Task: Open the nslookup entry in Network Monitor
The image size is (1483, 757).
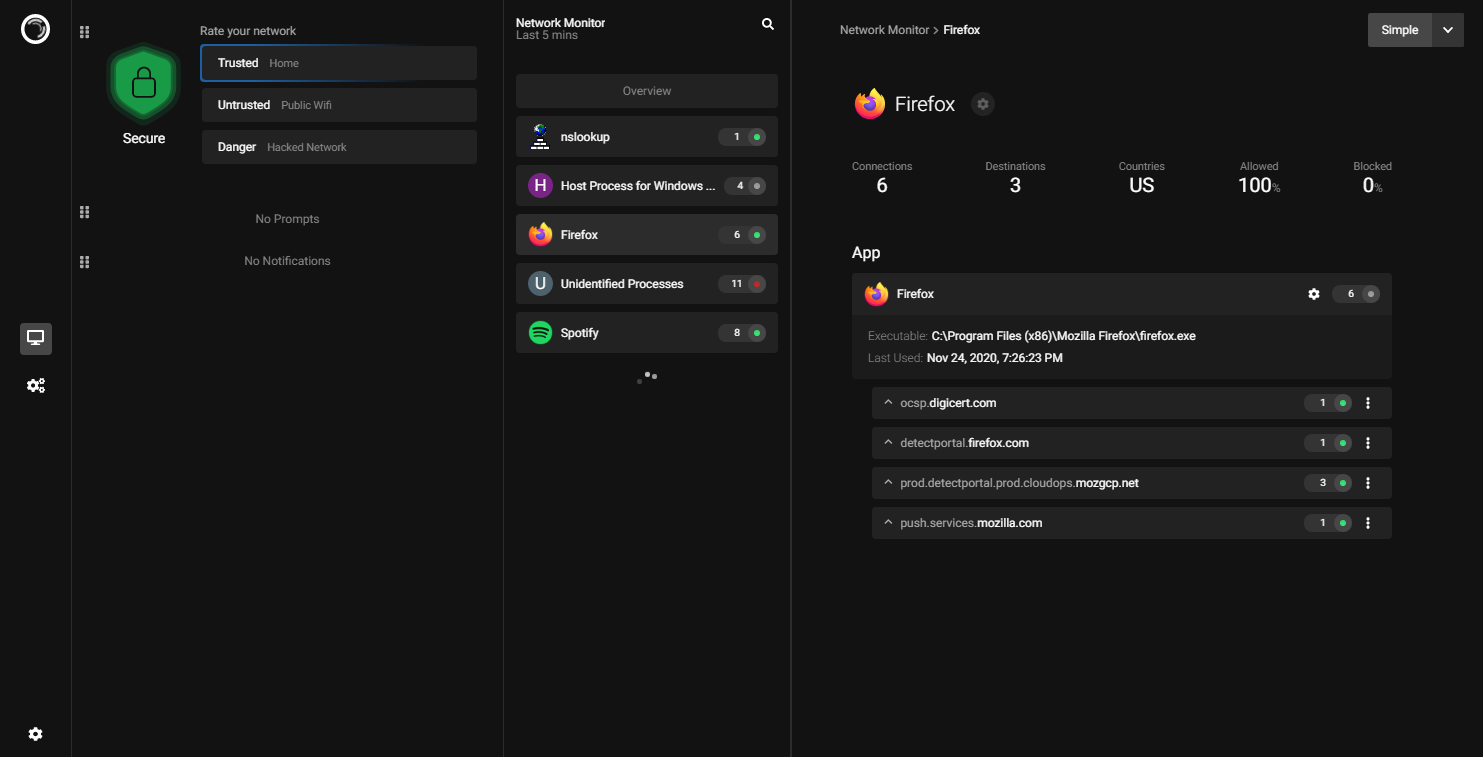Action: (647, 137)
